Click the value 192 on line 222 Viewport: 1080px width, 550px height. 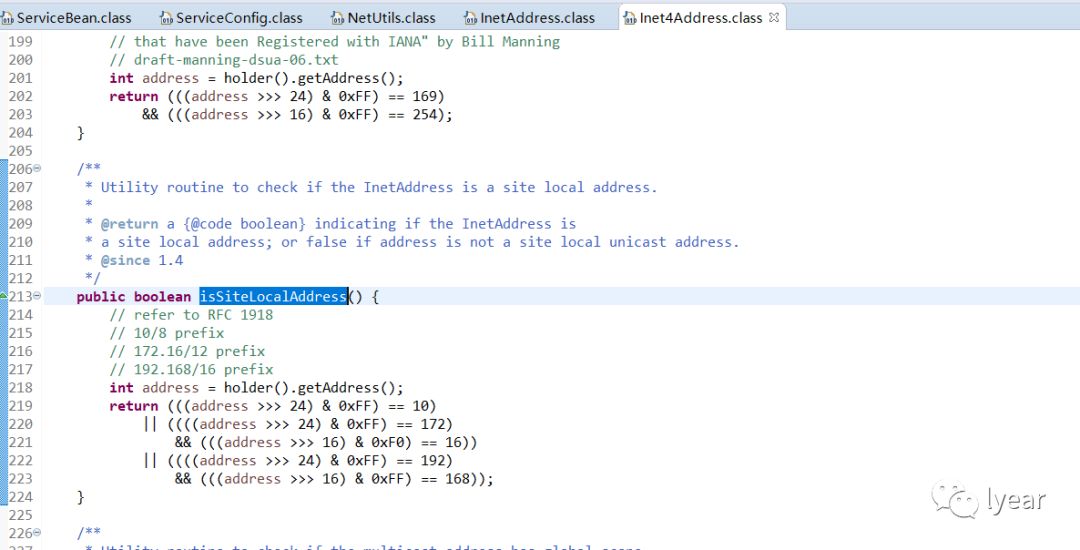(433, 461)
